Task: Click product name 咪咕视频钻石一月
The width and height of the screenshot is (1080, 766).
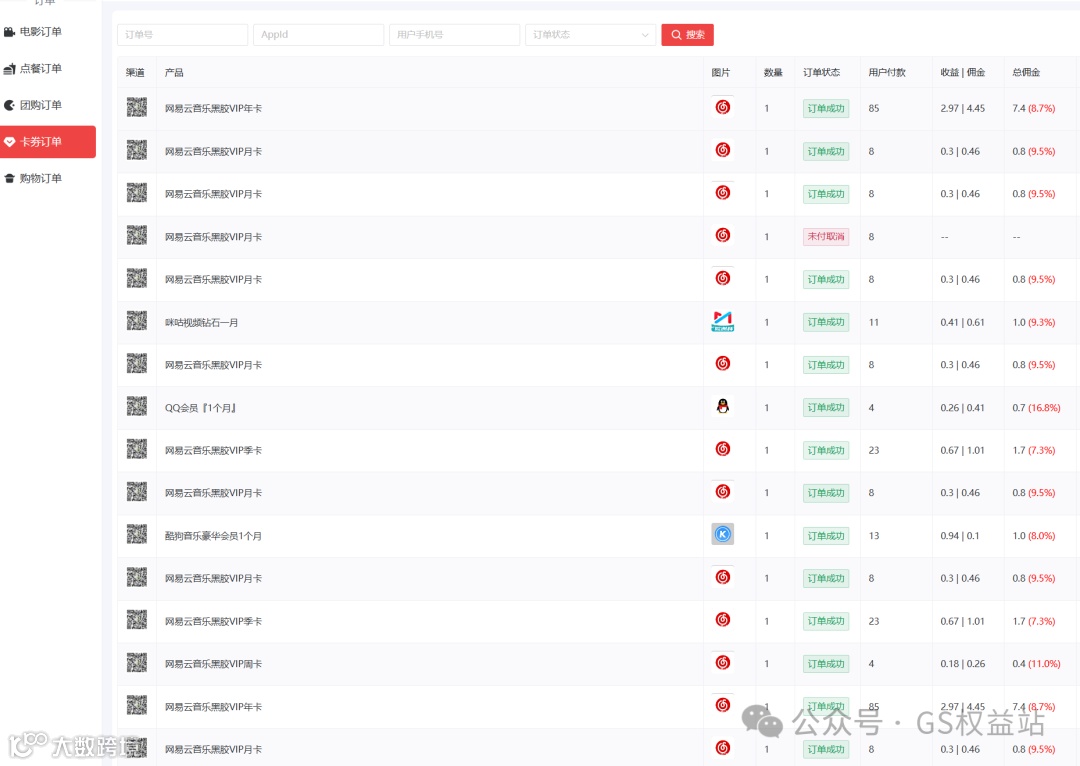Action: tap(202, 322)
